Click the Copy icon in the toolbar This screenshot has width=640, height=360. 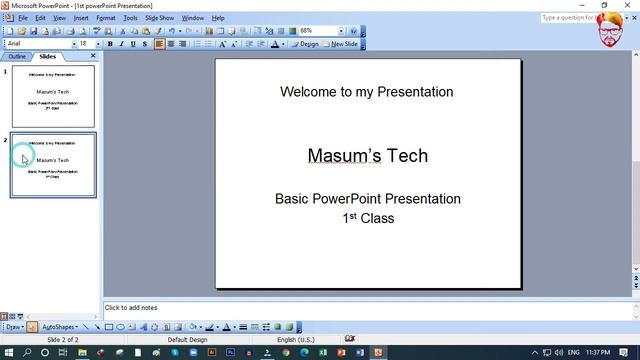point(134,31)
